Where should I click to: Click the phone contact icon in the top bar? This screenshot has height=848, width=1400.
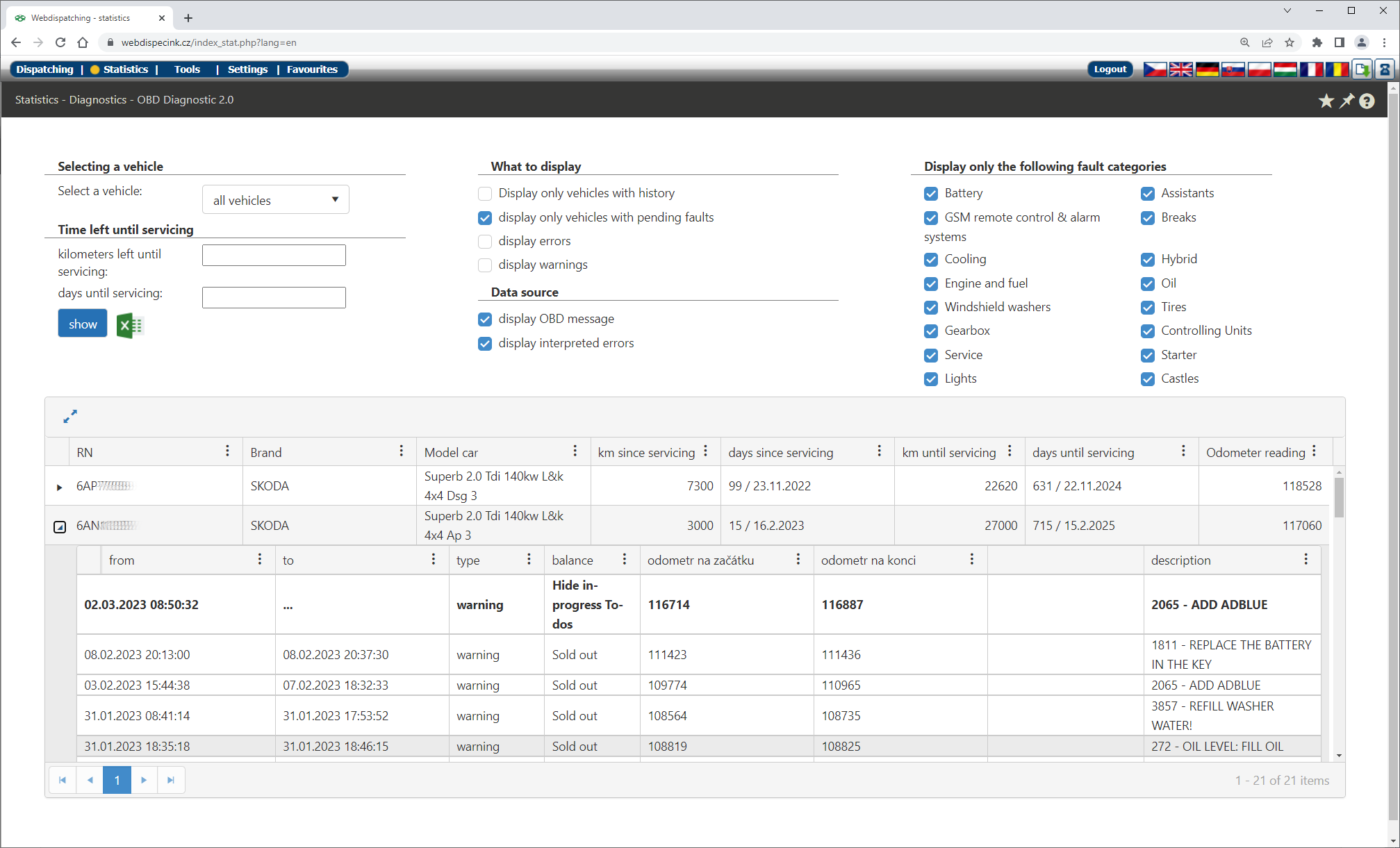1385,69
